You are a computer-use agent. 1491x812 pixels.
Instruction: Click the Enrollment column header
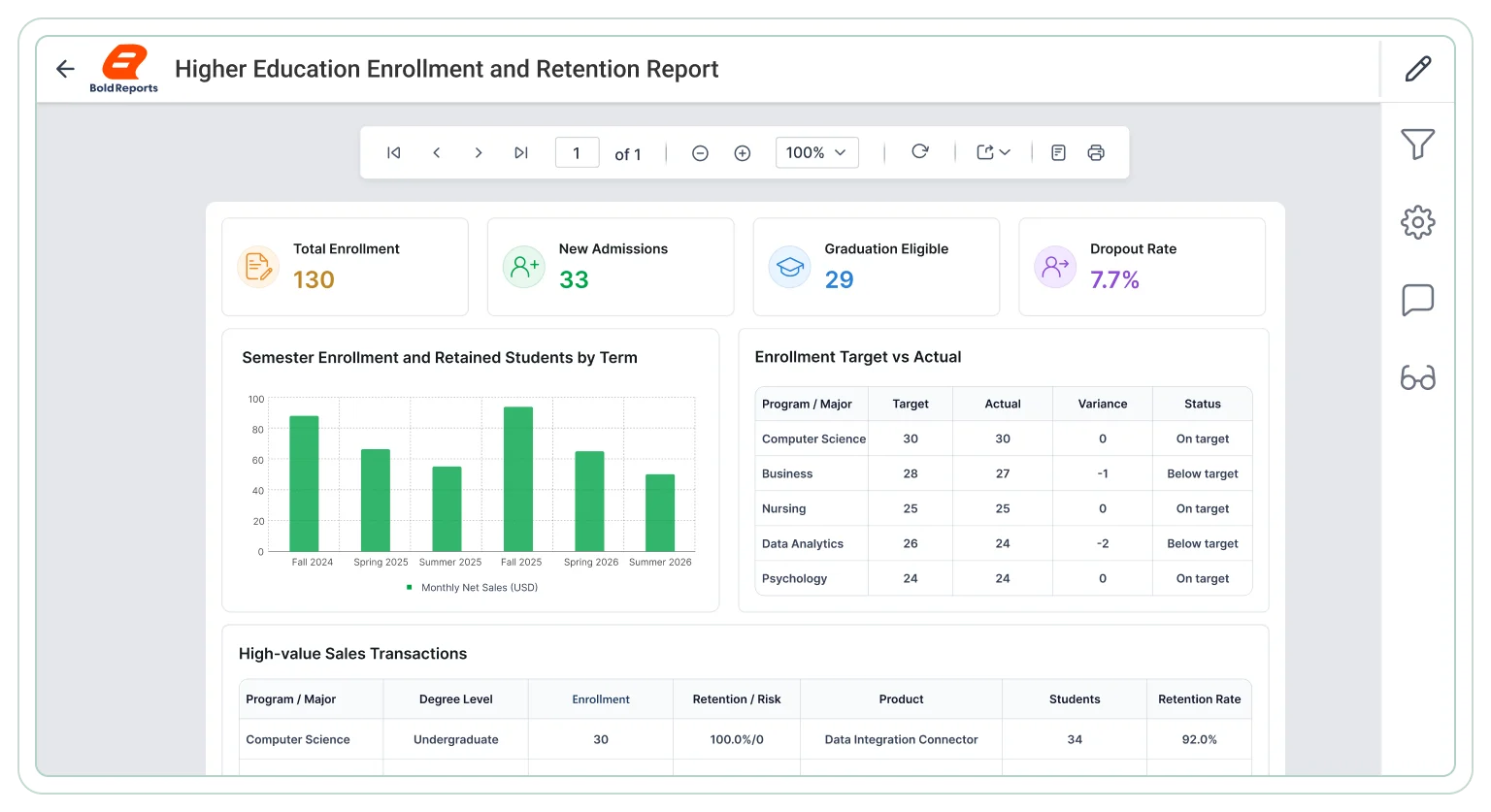[x=601, y=699]
